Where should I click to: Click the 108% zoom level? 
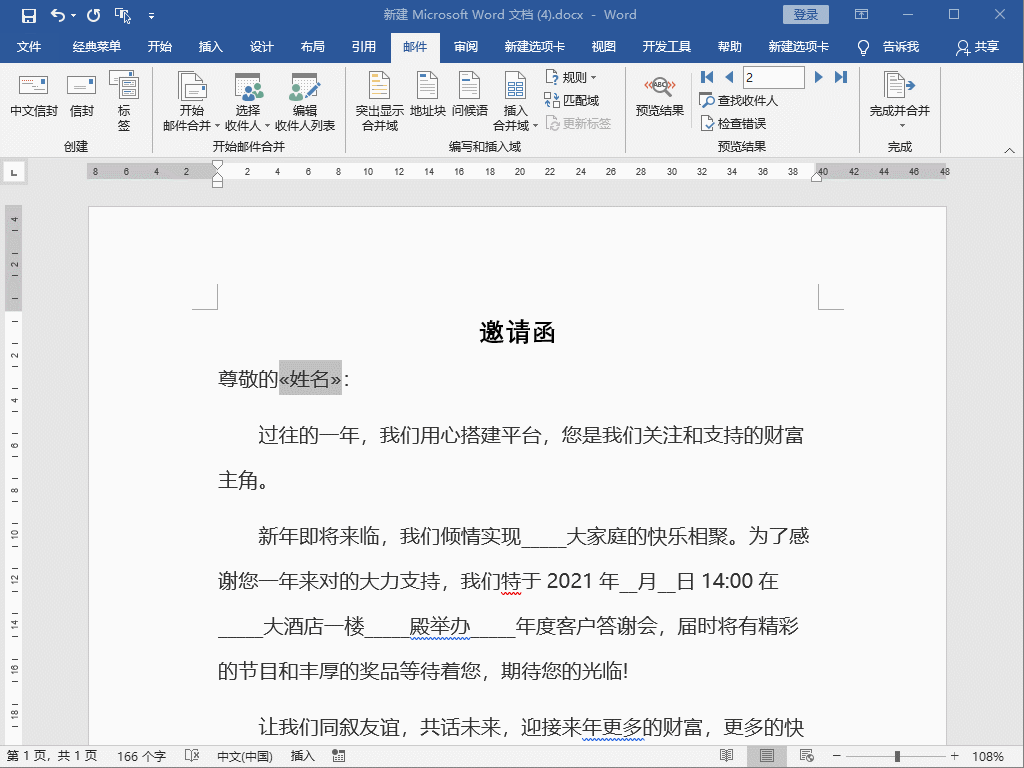(987, 756)
